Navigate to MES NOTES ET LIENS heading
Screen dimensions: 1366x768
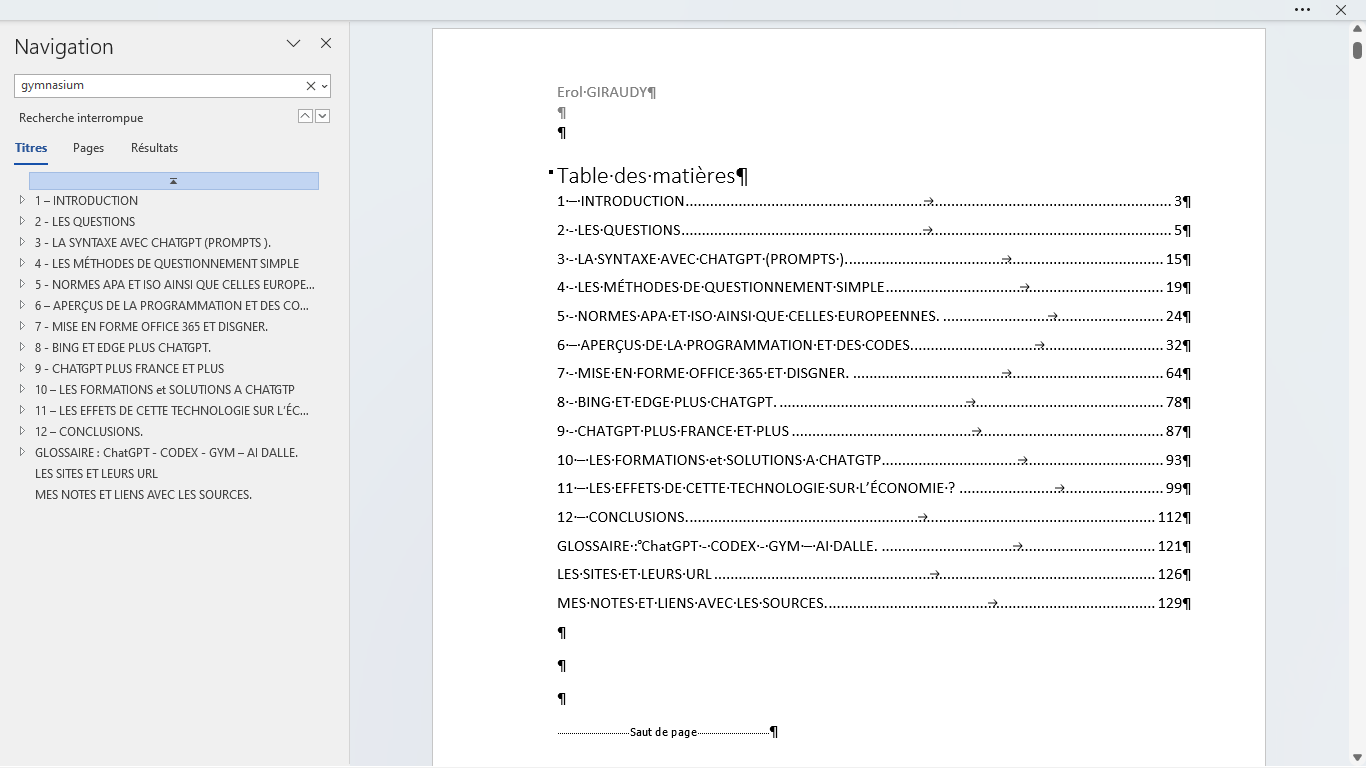click(x=143, y=495)
